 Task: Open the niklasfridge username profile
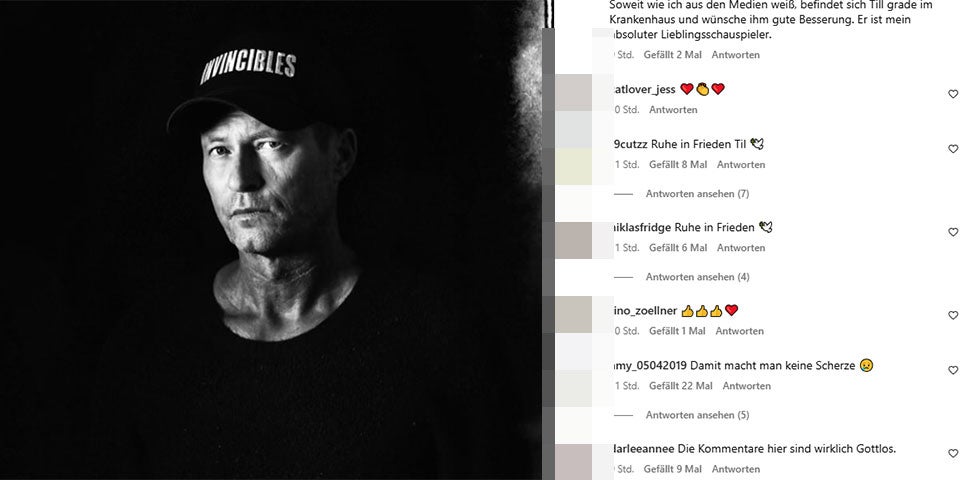[643, 228]
